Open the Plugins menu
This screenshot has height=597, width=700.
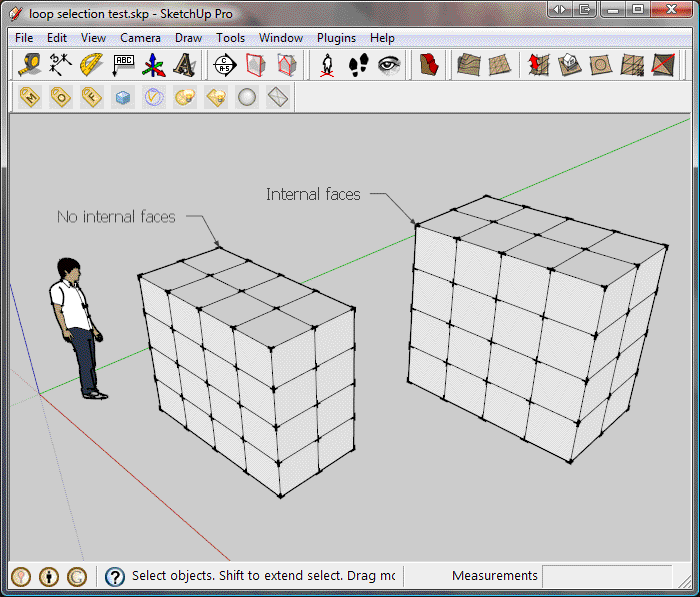[x=336, y=38]
